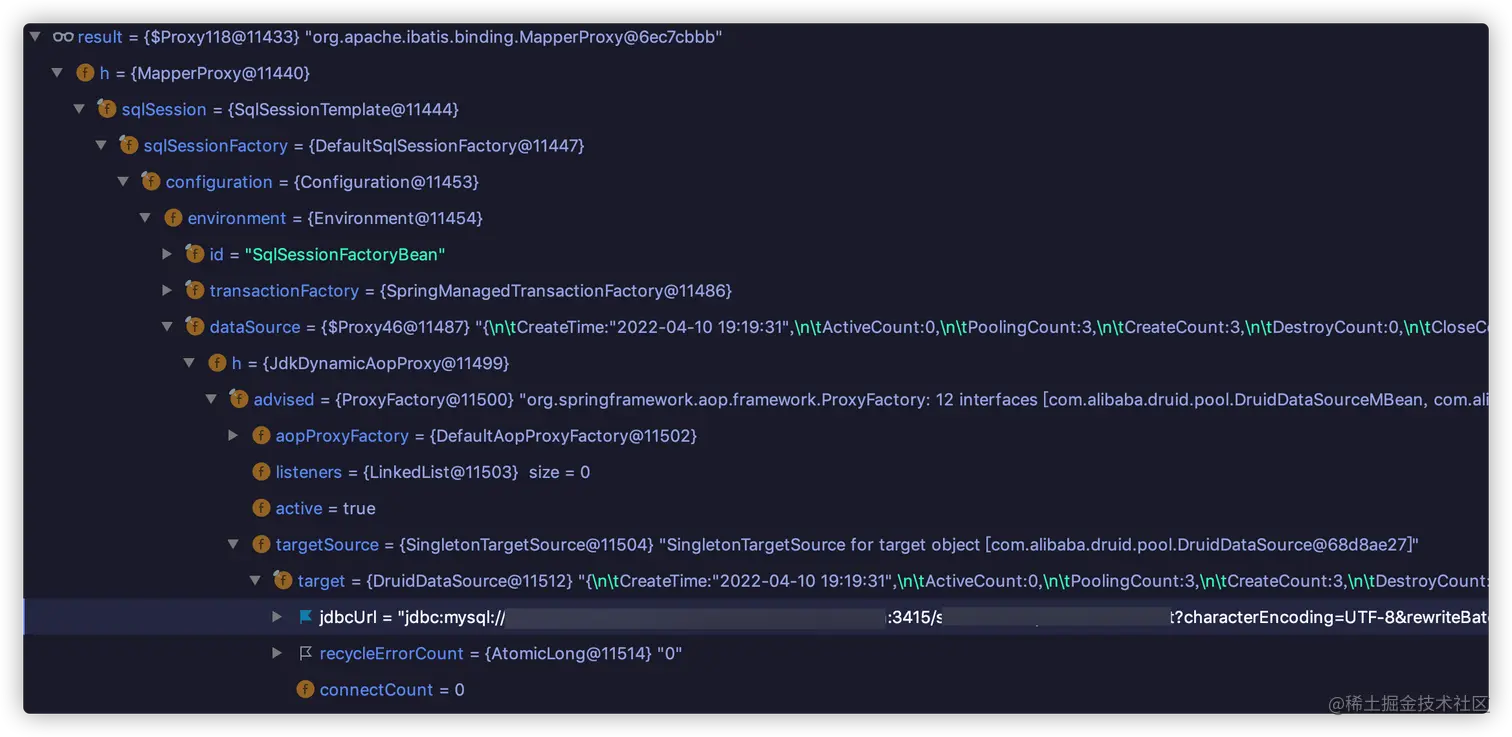The width and height of the screenshot is (1512, 737).
Task: Click the glasses watch icon beside result
Action: (63, 37)
